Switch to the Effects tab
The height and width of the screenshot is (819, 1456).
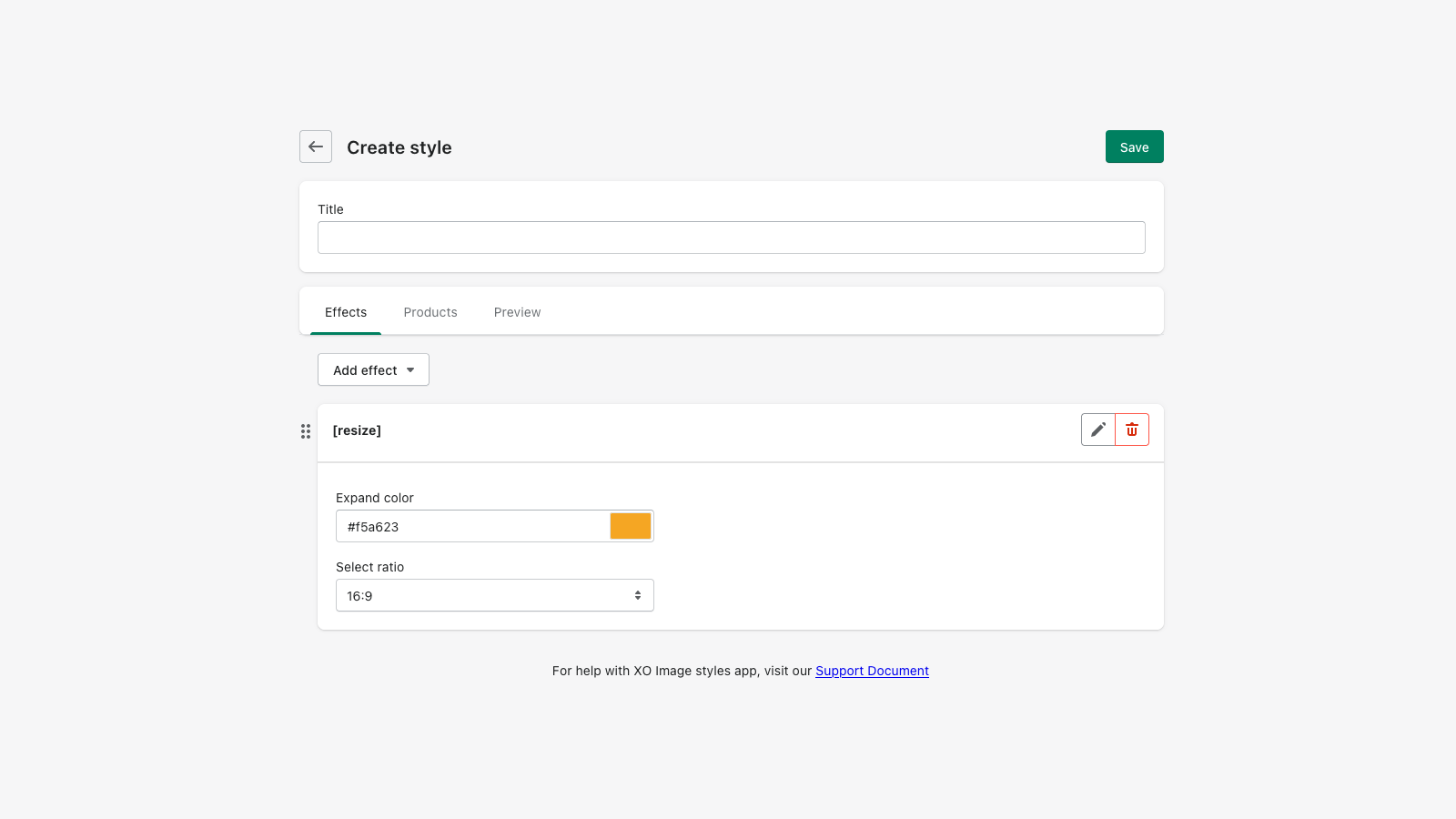click(346, 312)
